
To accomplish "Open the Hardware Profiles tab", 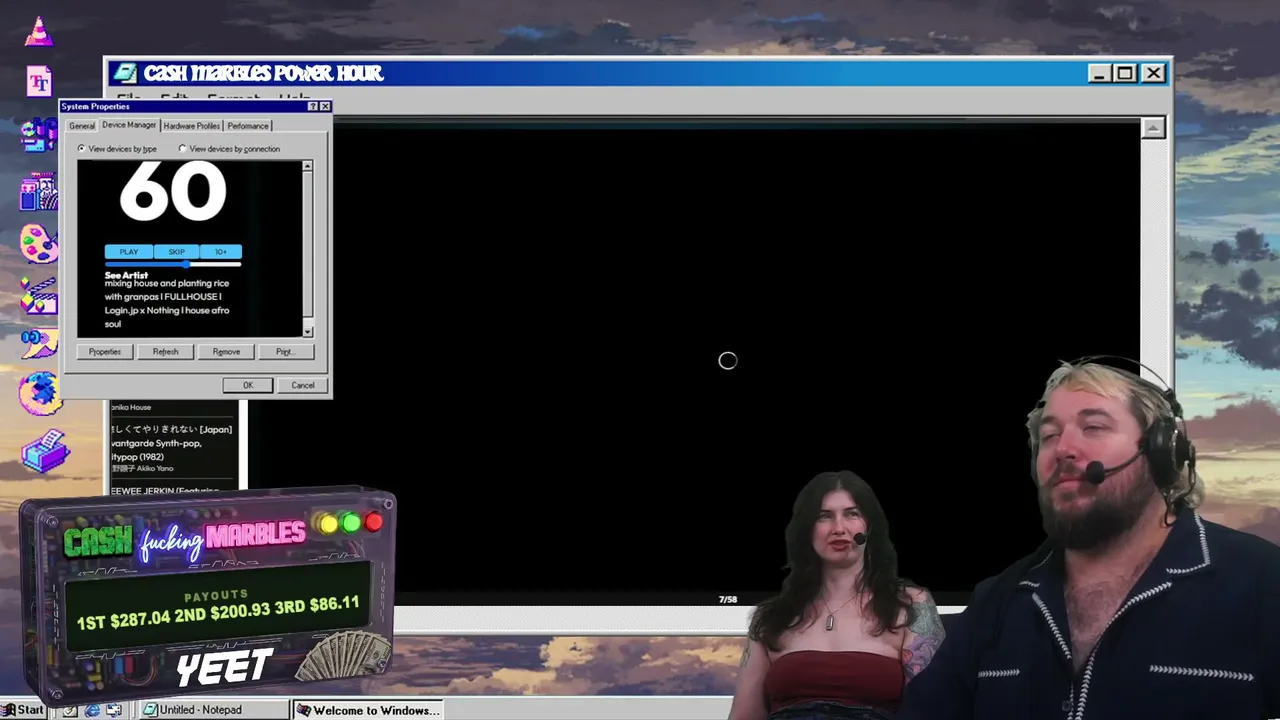I will (x=192, y=126).
